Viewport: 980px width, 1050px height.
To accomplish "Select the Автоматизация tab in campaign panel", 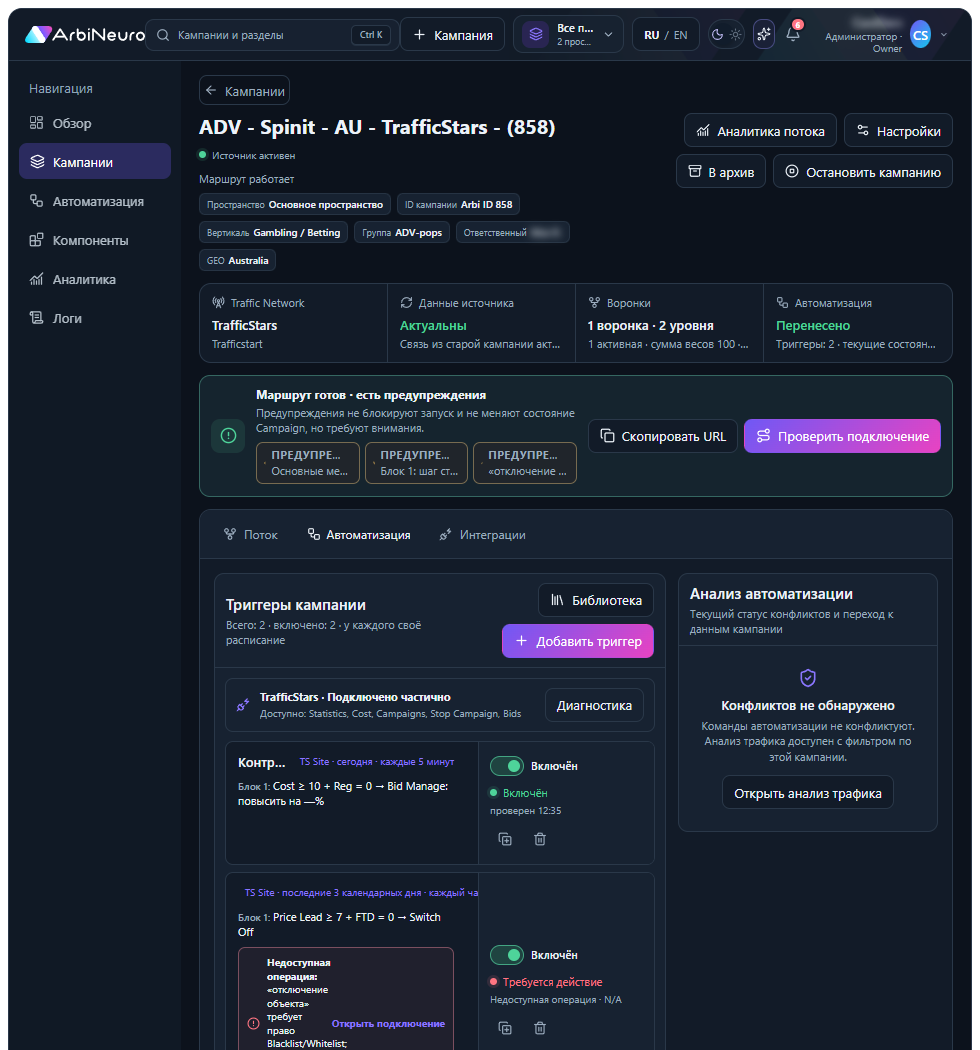I will tap(359, 534).
